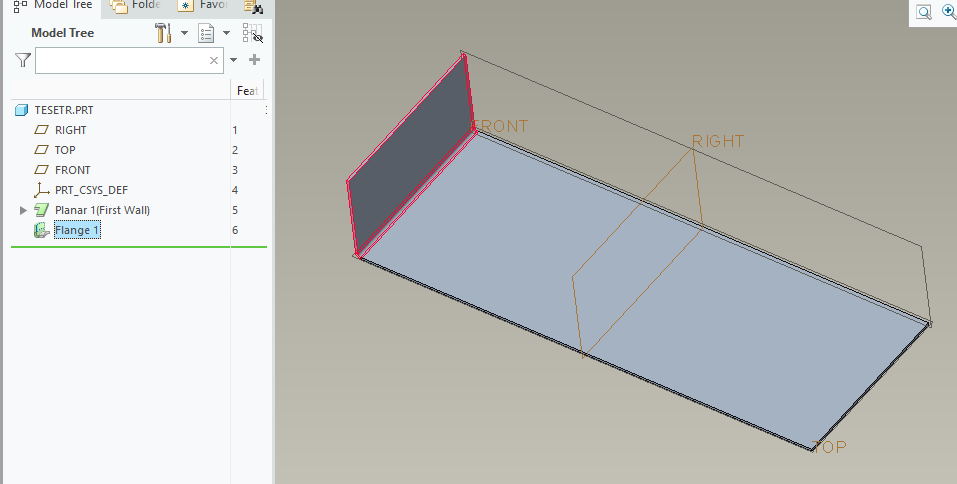Open the columns display dropdown arrow
This screenshot has width=957, height=484.
click(x=227, y=33)
